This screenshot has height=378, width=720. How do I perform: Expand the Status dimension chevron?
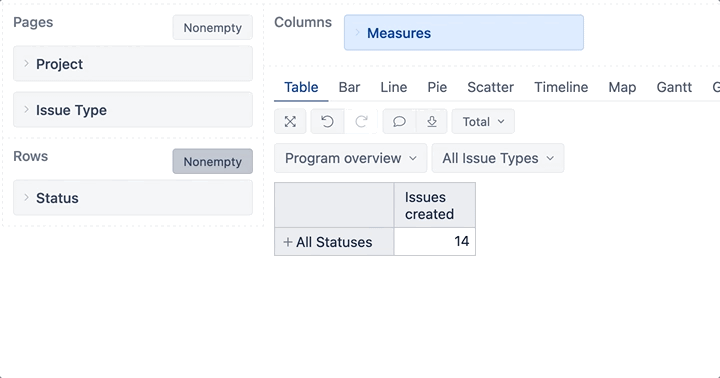(26, 197)
